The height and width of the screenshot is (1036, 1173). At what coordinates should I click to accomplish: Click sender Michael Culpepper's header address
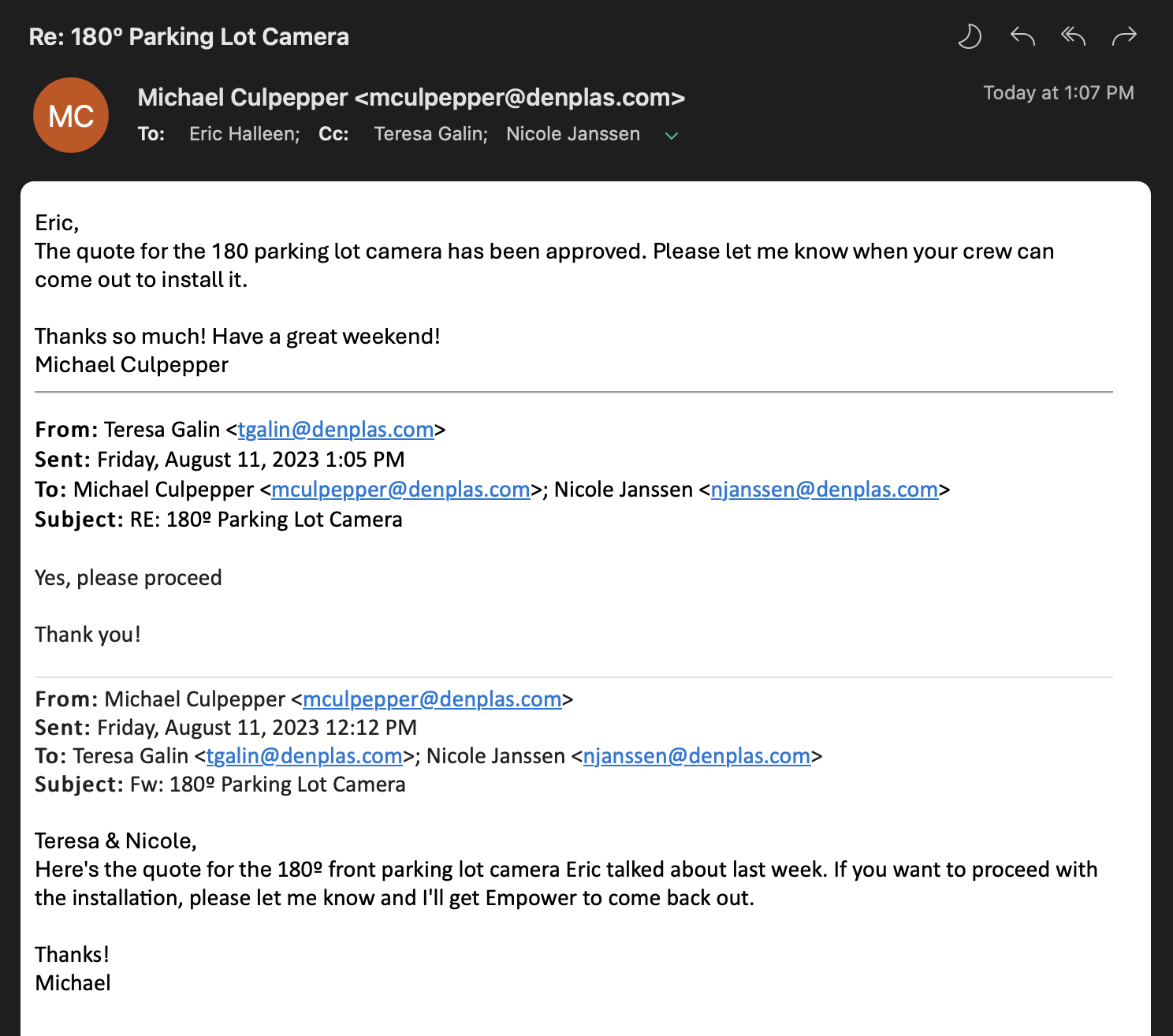(411, 98)
